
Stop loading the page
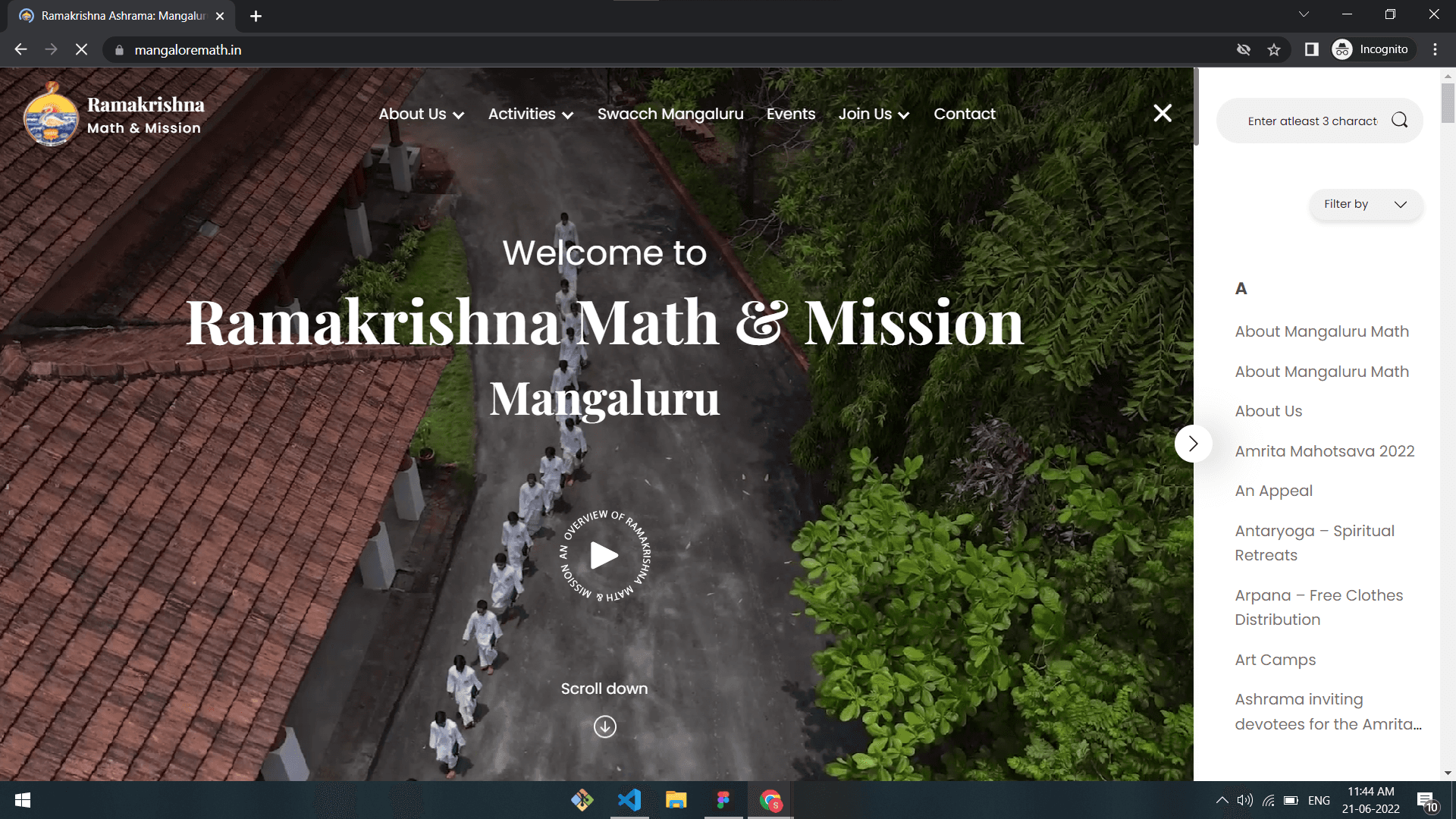tap(81, 49)
